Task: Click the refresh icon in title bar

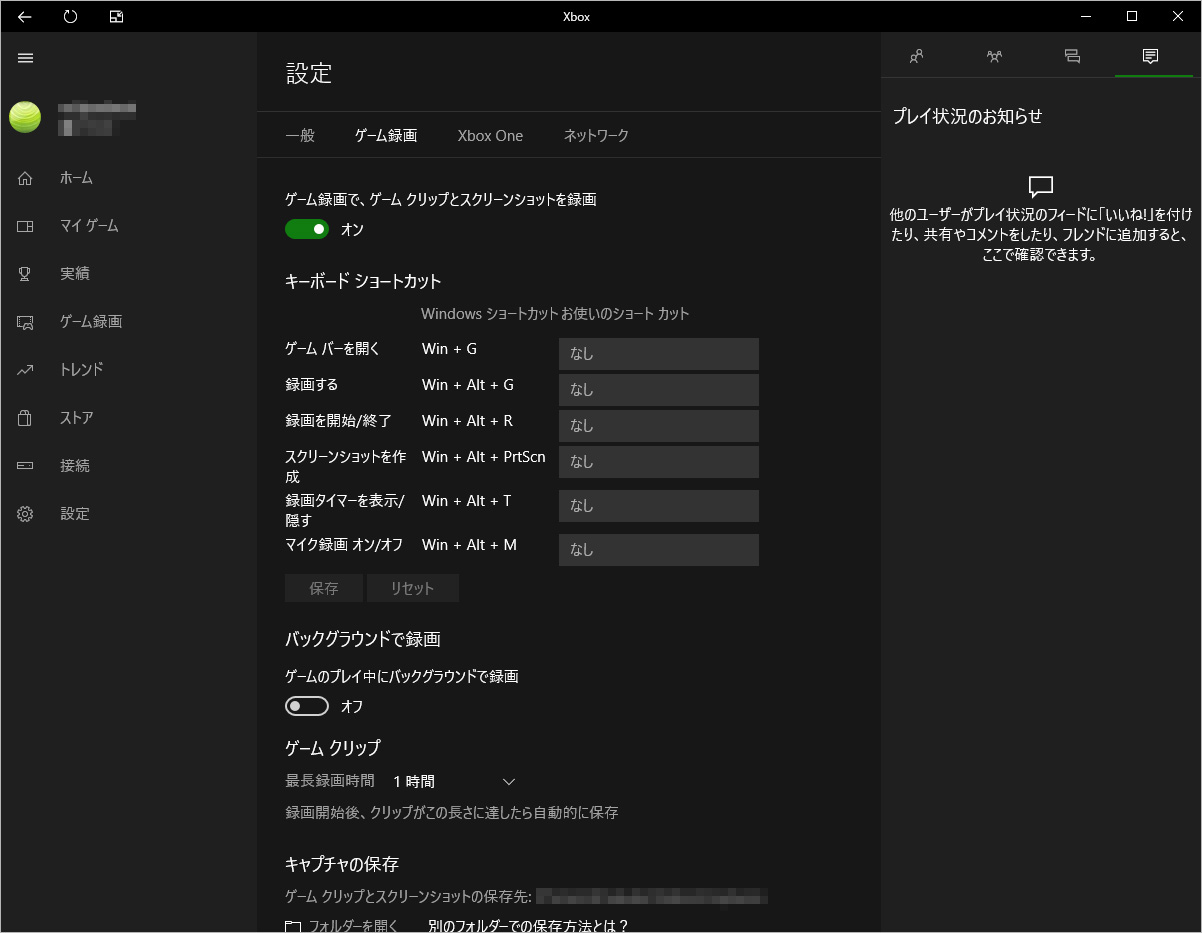Action: click(70, 16)
